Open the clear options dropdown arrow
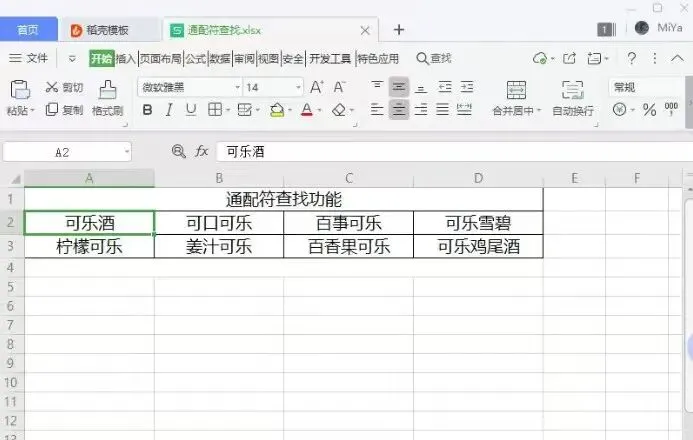This screenshot has width=693, height=440. (352, 110)
